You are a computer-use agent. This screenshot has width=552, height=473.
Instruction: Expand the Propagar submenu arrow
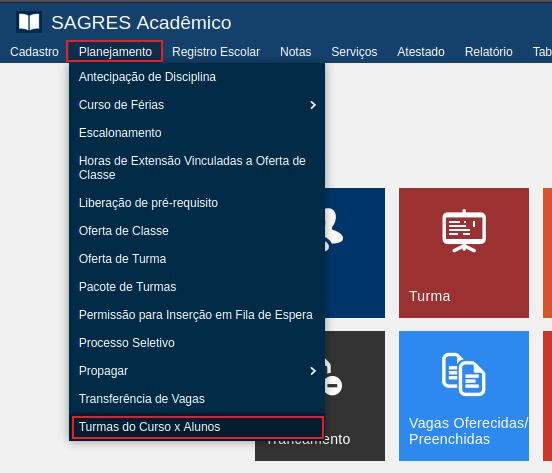coord(313,371)
